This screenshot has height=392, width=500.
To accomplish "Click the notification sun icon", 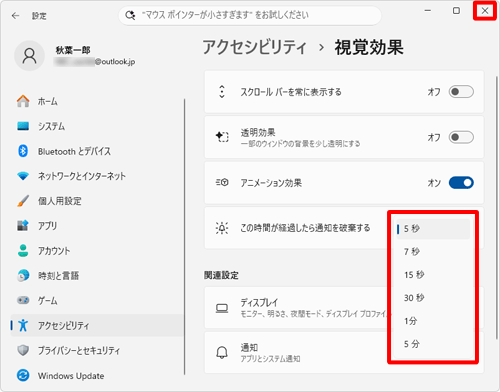I will [222, 228].
